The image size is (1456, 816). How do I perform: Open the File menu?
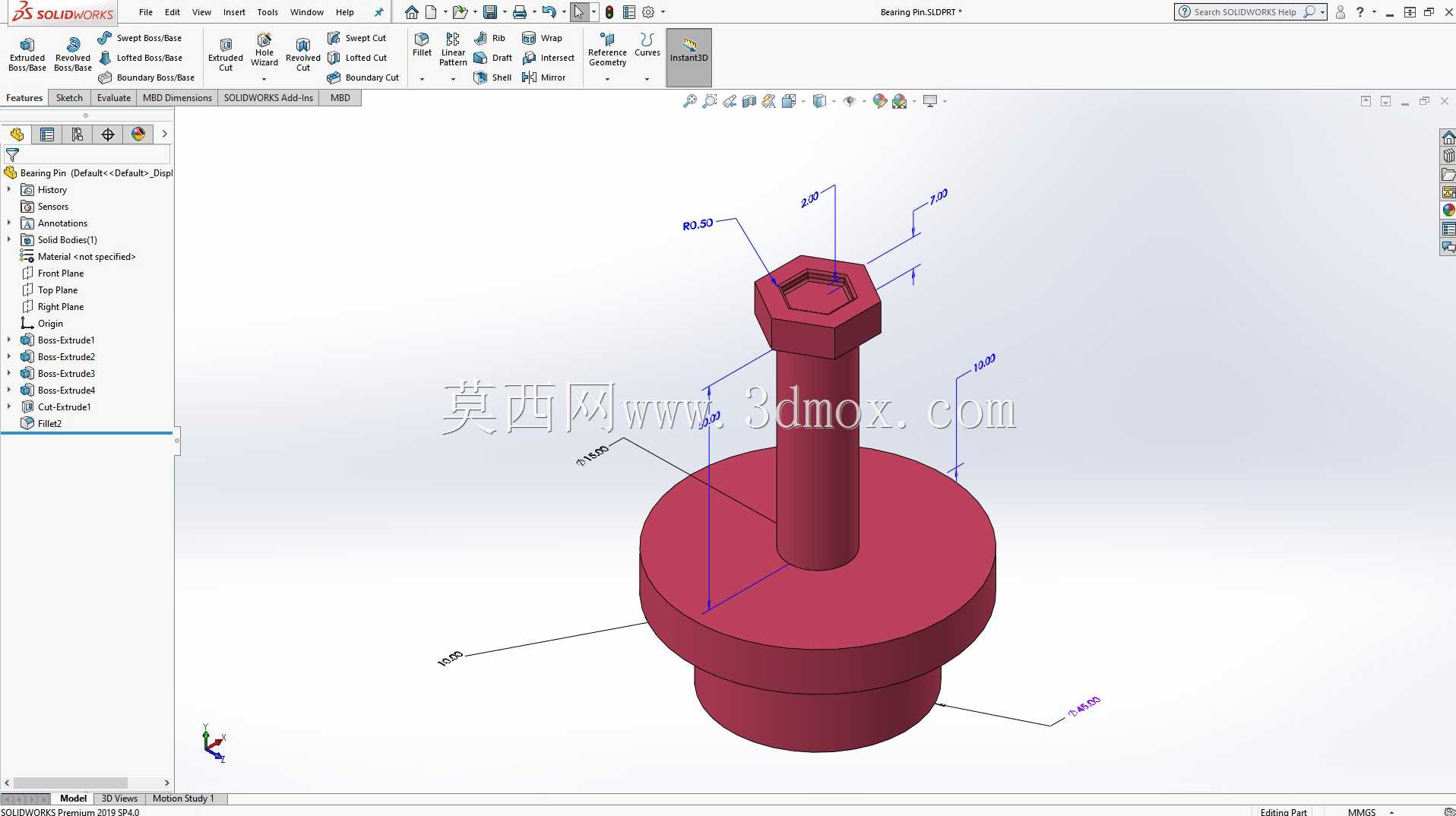146,12
